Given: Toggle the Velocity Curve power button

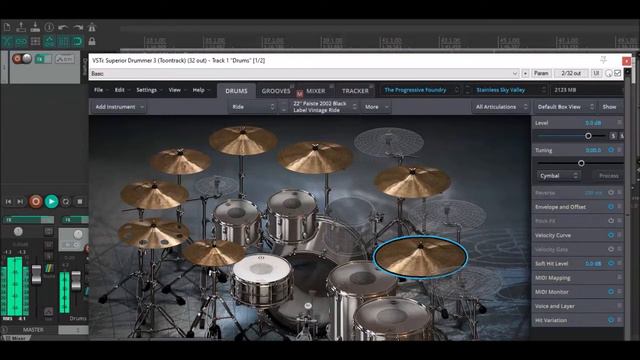Looking at the screenshot, I should [x=611, y=235].
